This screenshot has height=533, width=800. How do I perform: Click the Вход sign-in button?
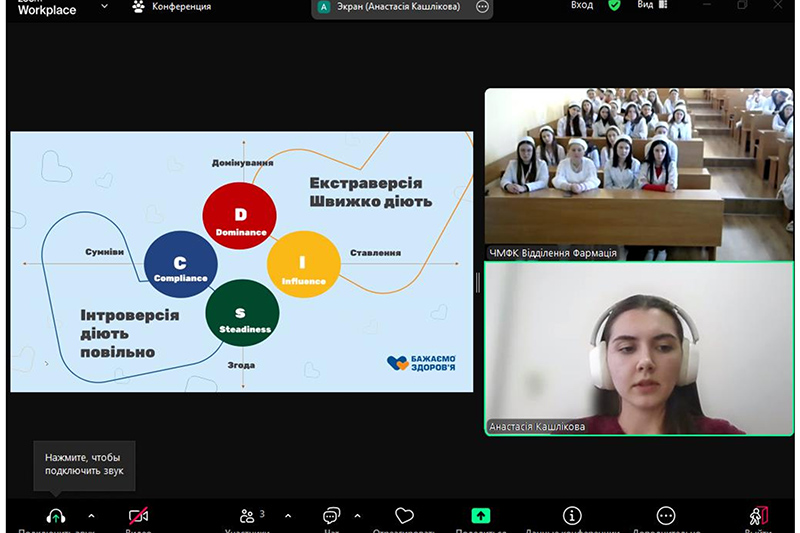pyautogui.click(x=582, y=5)
